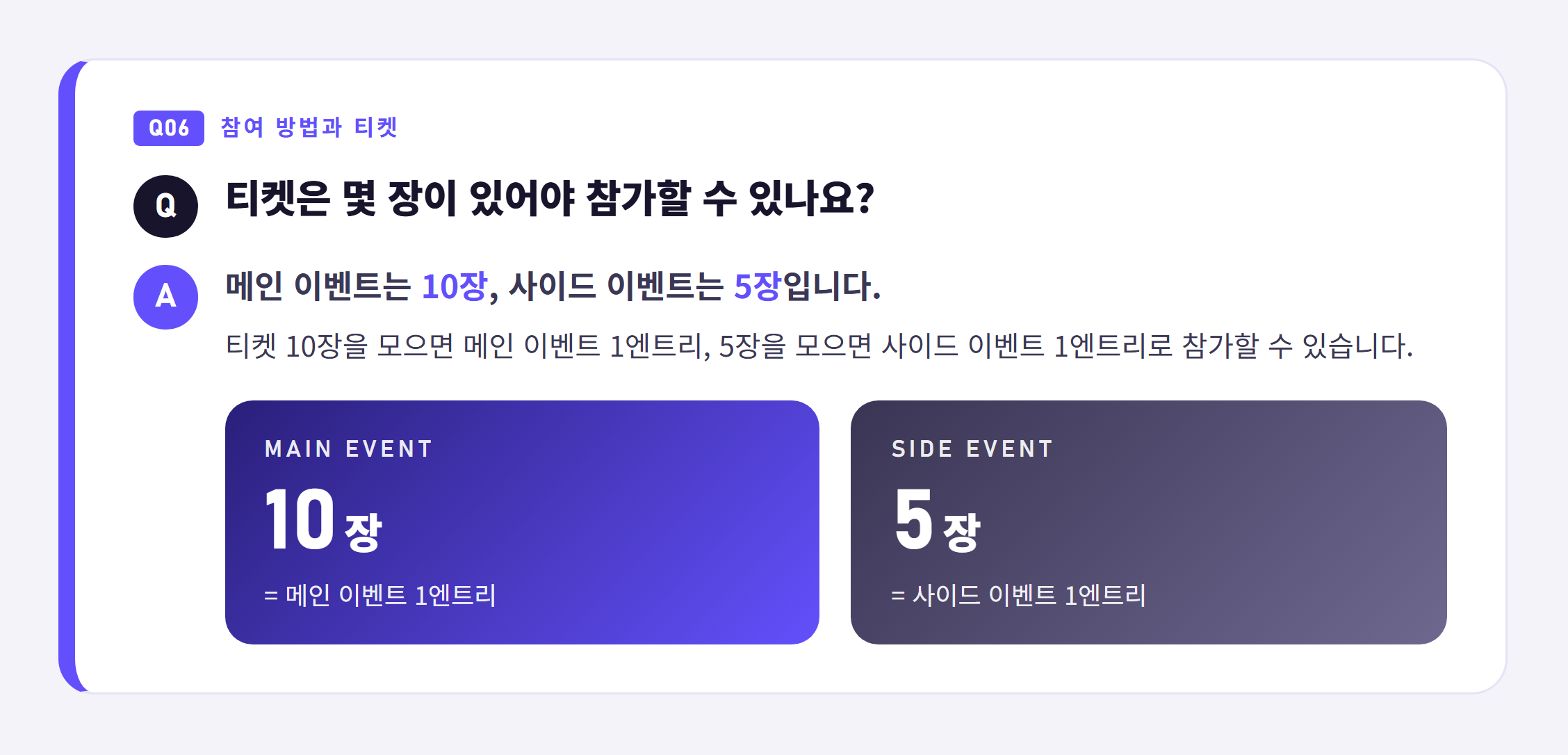Click the highlighted 5장 text in answer

(758, 286)
